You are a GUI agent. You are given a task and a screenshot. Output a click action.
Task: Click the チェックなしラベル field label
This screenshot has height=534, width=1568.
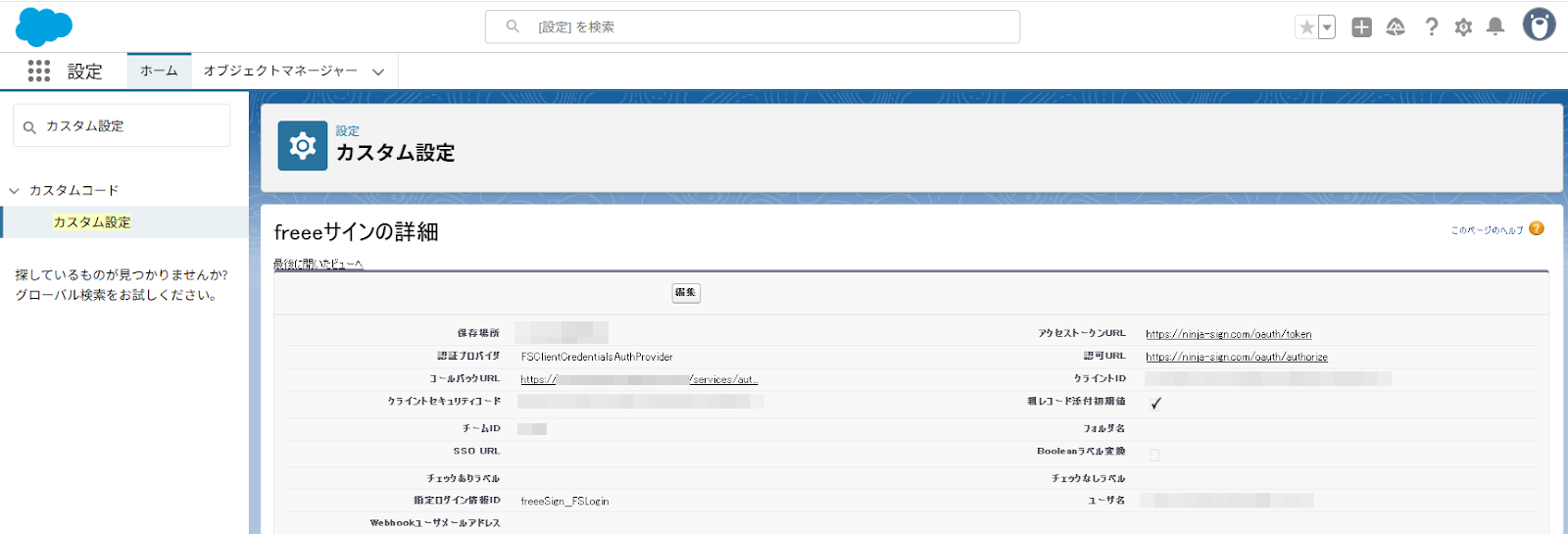coord(1089,478)
